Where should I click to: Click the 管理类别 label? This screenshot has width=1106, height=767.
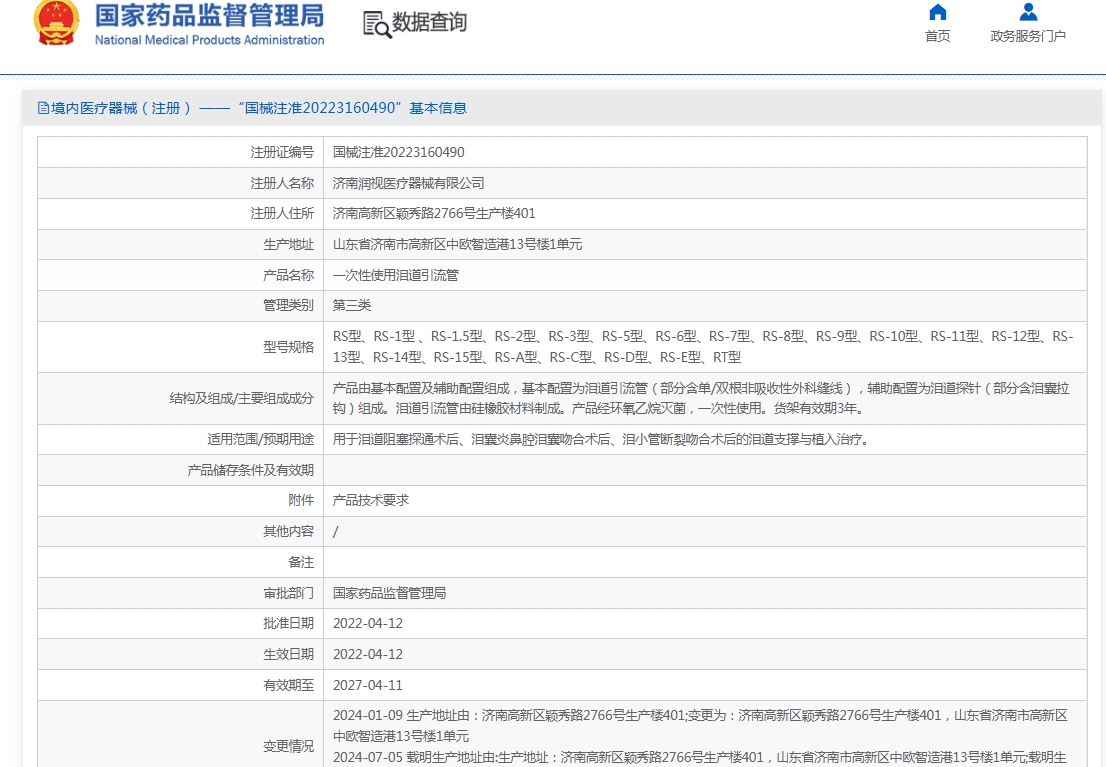point(288,306)
